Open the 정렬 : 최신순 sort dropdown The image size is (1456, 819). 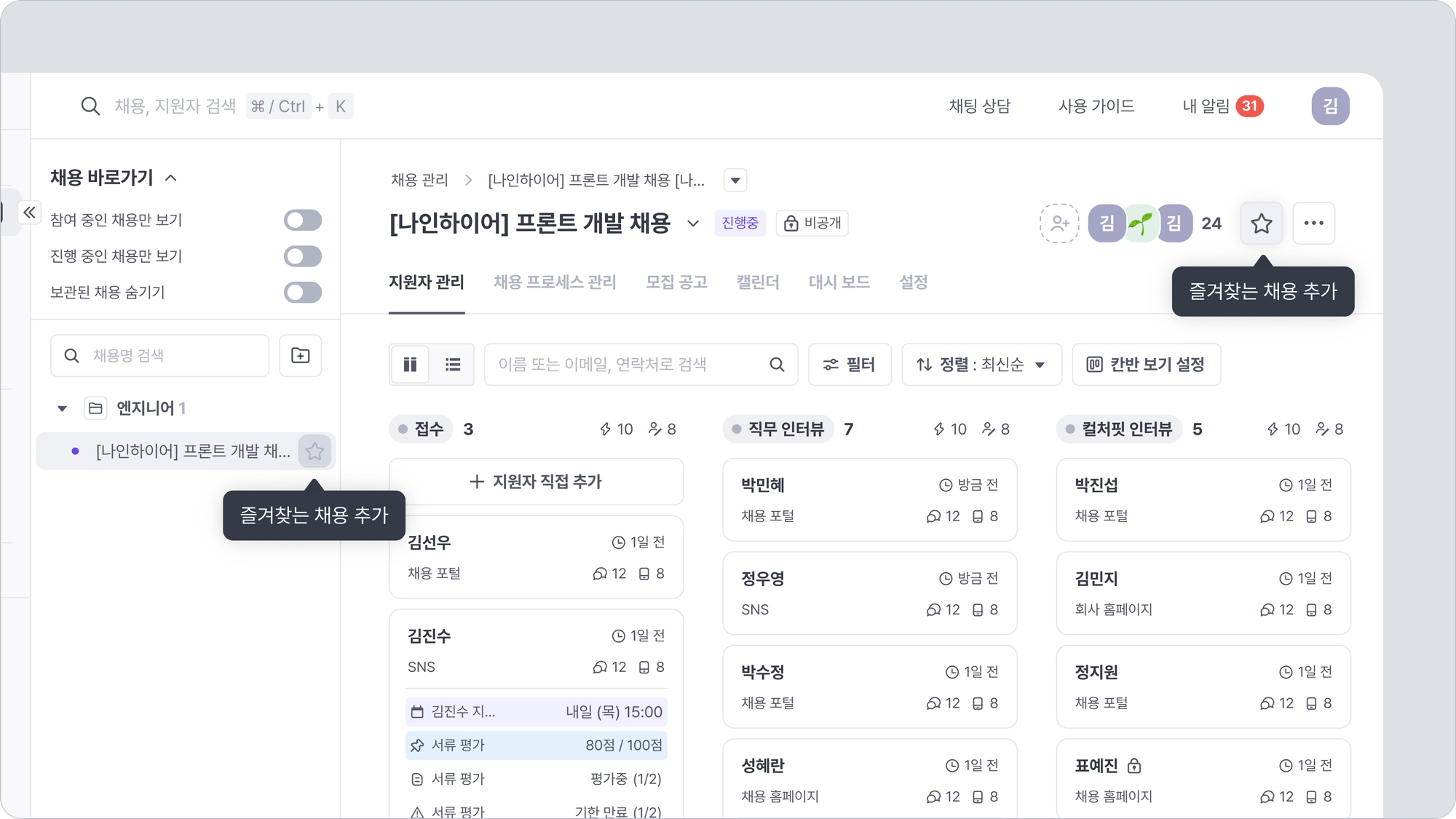pos(981,364)
